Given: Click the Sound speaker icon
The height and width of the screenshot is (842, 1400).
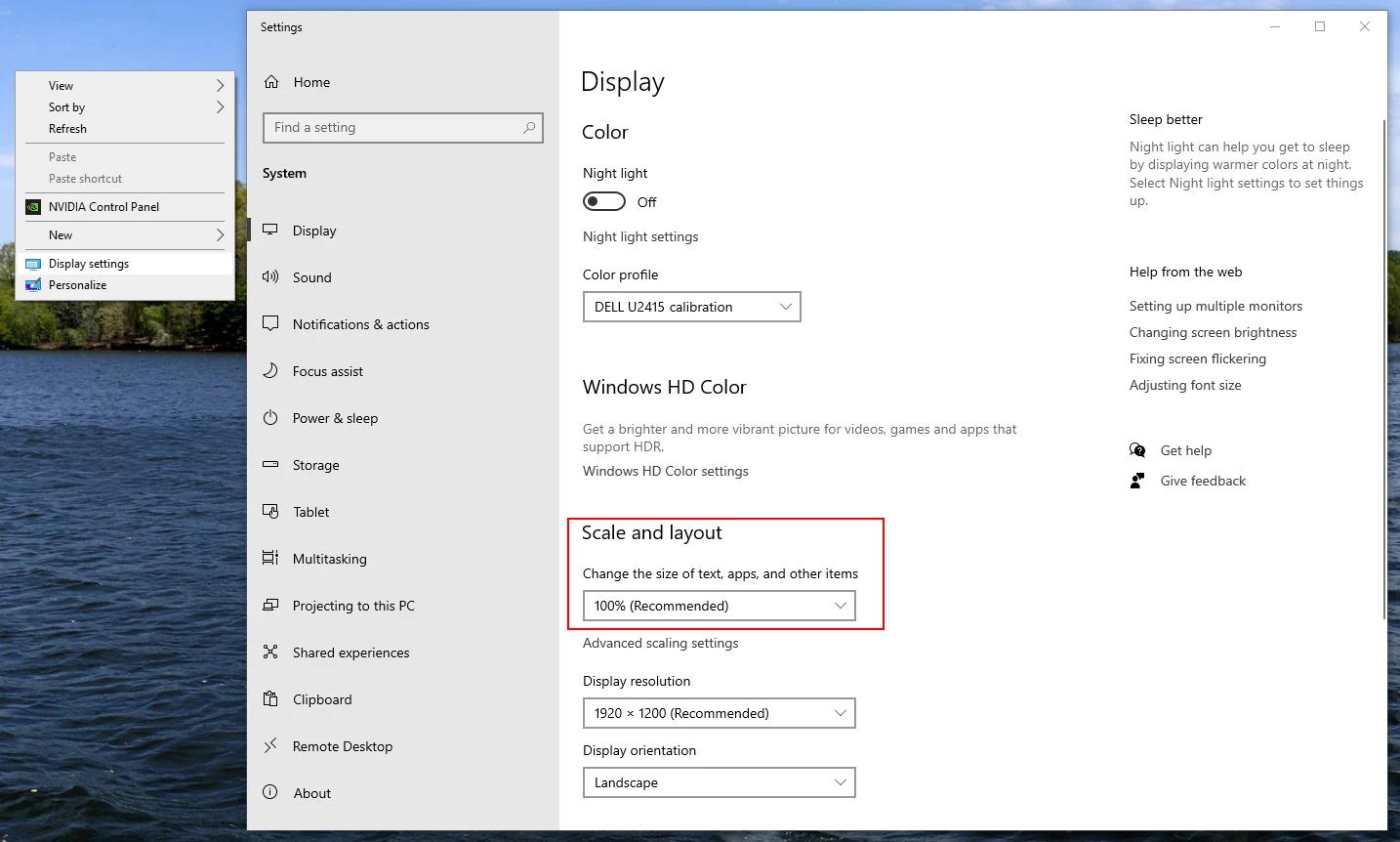Looking at the screenshot, I should (270, 276).
